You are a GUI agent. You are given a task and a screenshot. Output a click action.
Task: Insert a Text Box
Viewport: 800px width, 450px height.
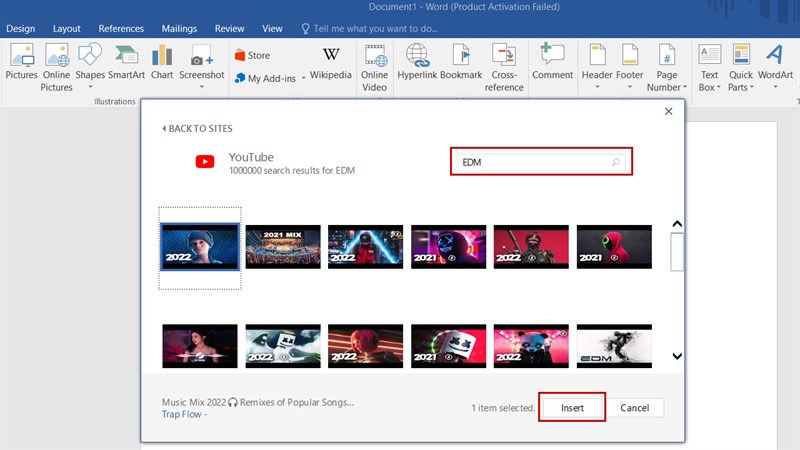pos(709,68)
